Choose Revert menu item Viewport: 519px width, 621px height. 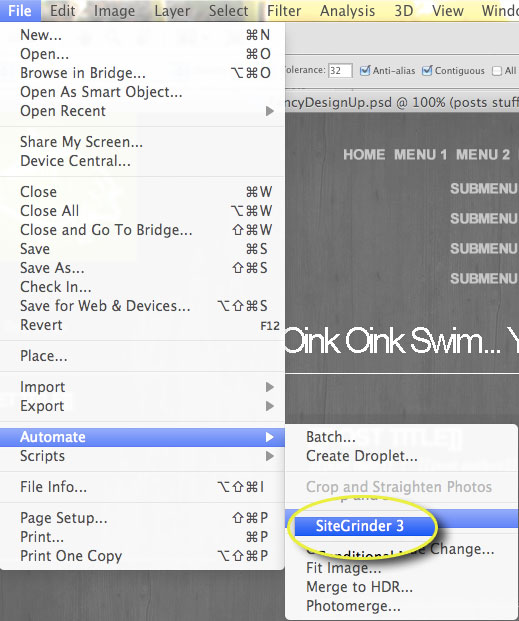click(142, 325)
